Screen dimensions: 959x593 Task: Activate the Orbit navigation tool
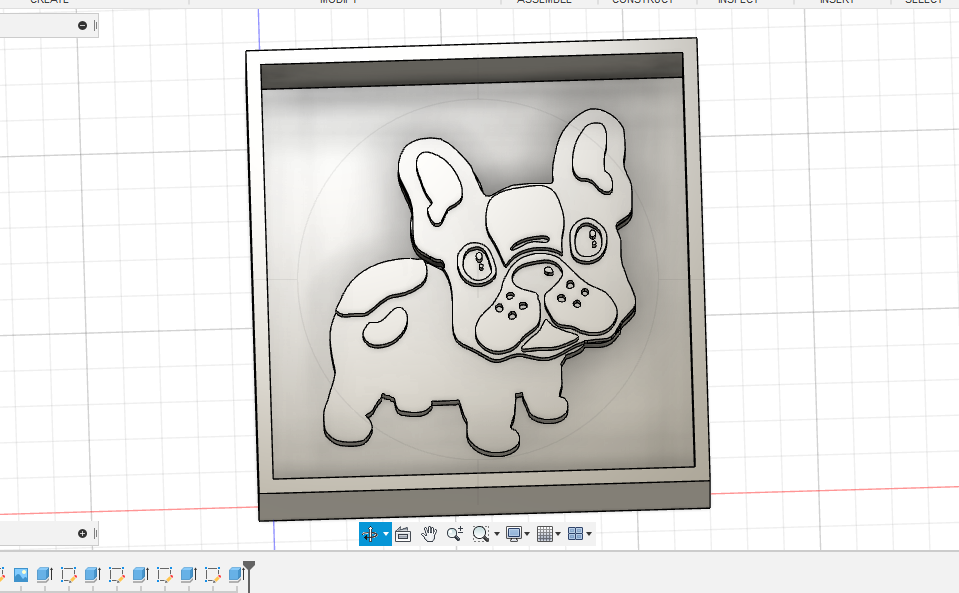(x=370, y=534)
